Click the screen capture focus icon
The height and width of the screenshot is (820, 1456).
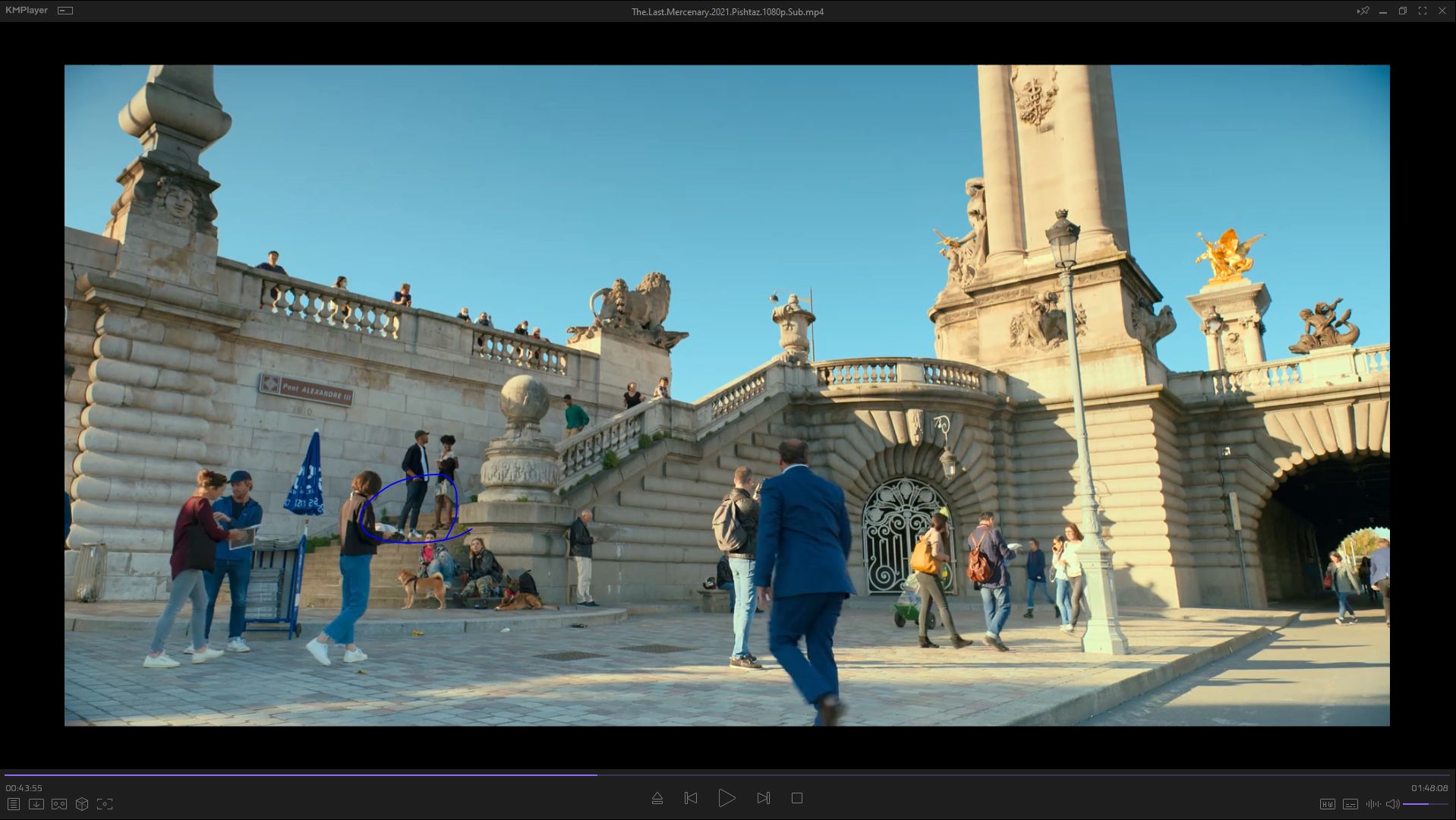(105, 804)
